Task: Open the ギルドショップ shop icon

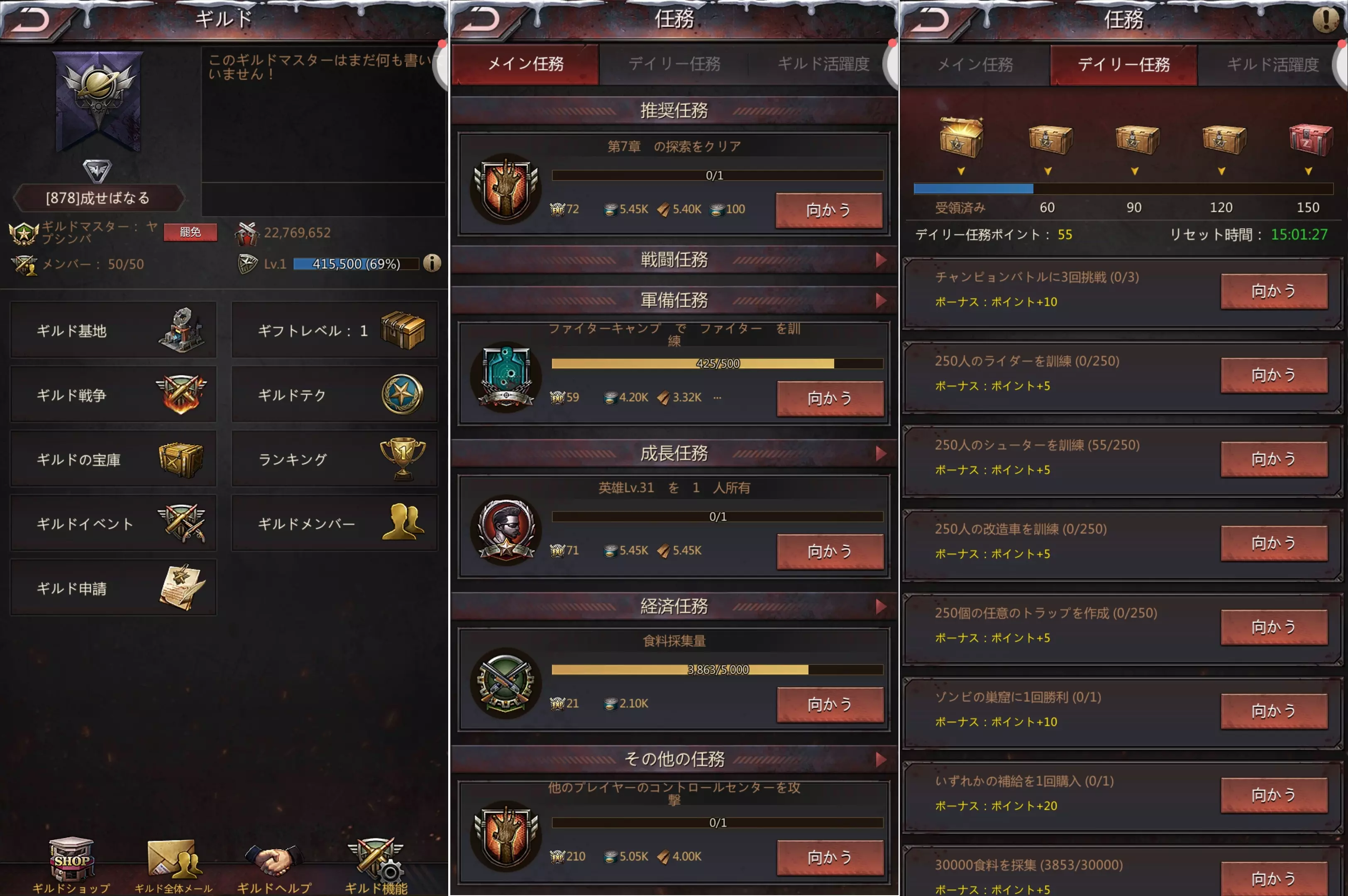Action: click(x=71, y=859)
